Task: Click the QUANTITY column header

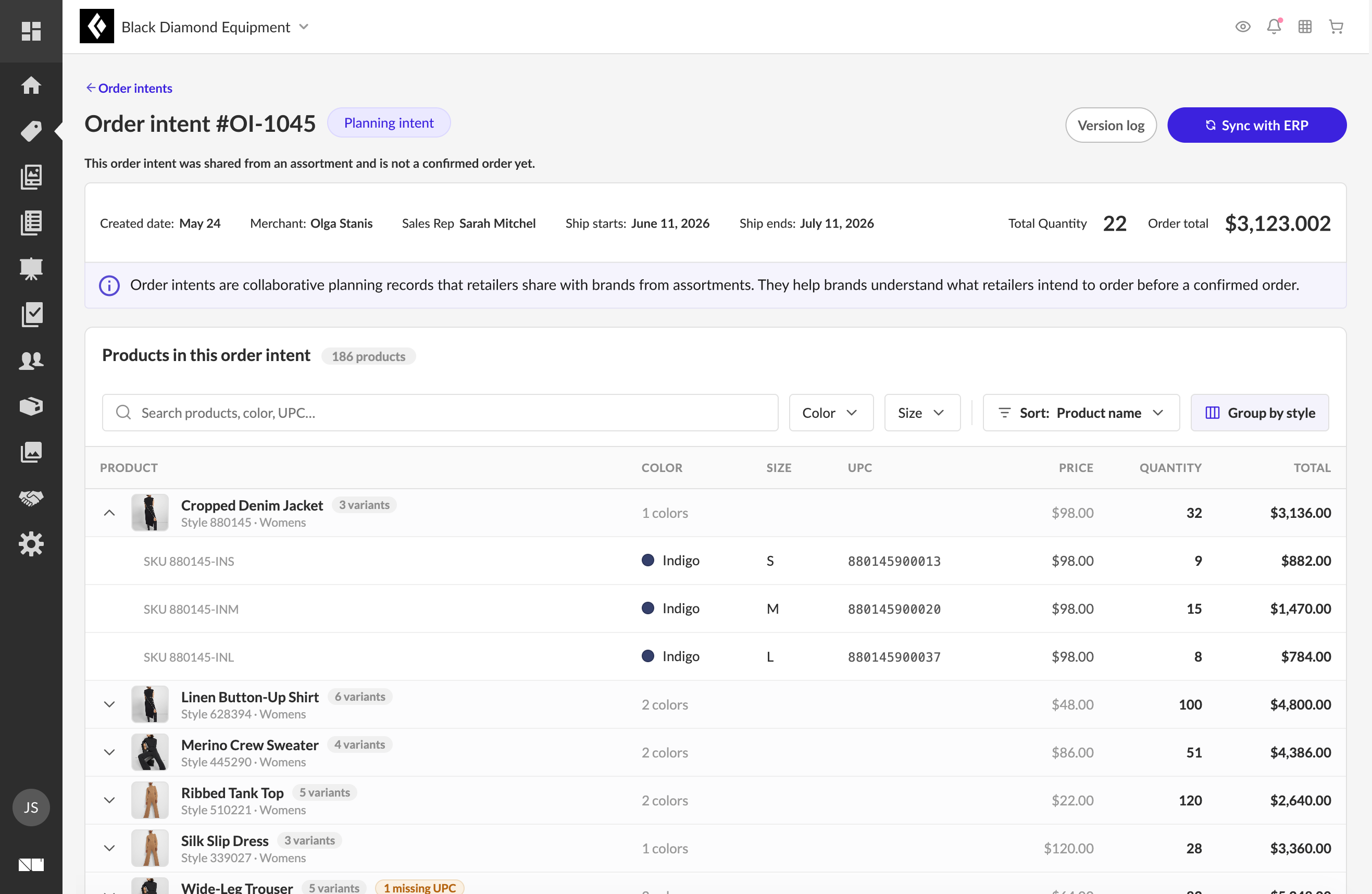Action: coord(1170,467)
